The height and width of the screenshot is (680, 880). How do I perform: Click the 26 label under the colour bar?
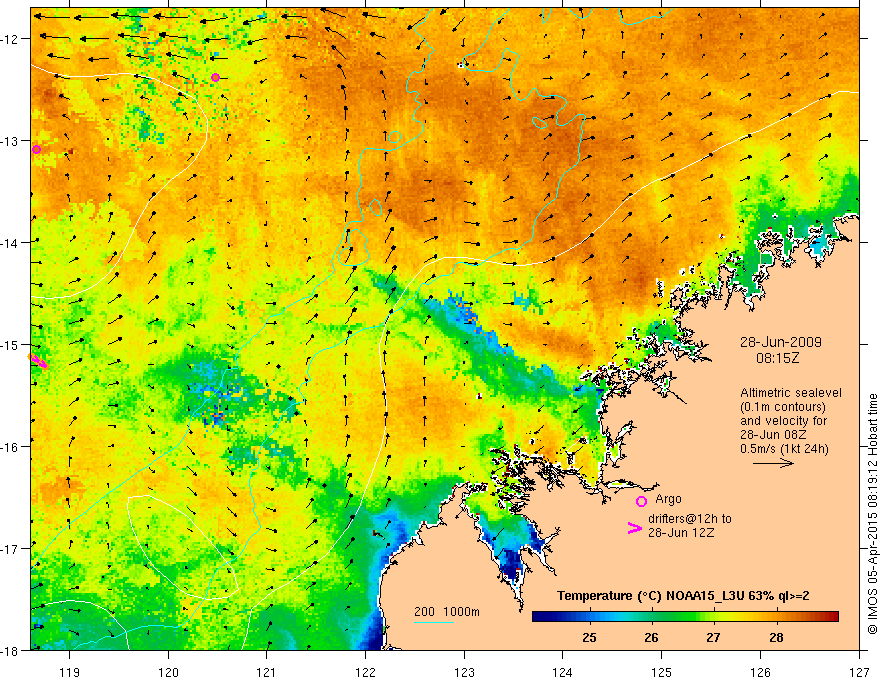point(651,638)
